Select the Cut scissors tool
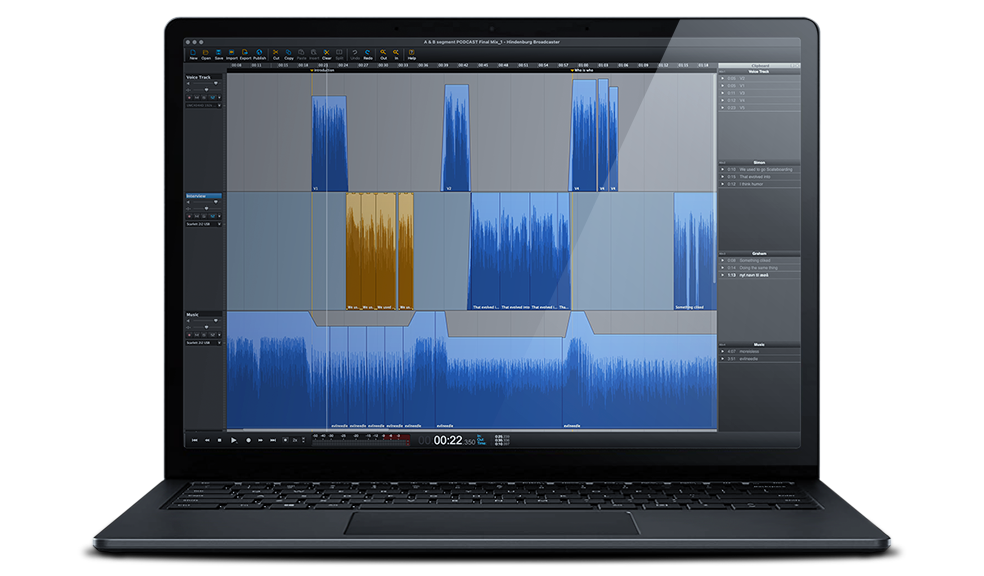The width and height of the screenshot is (984, 576). pos(276,53)
